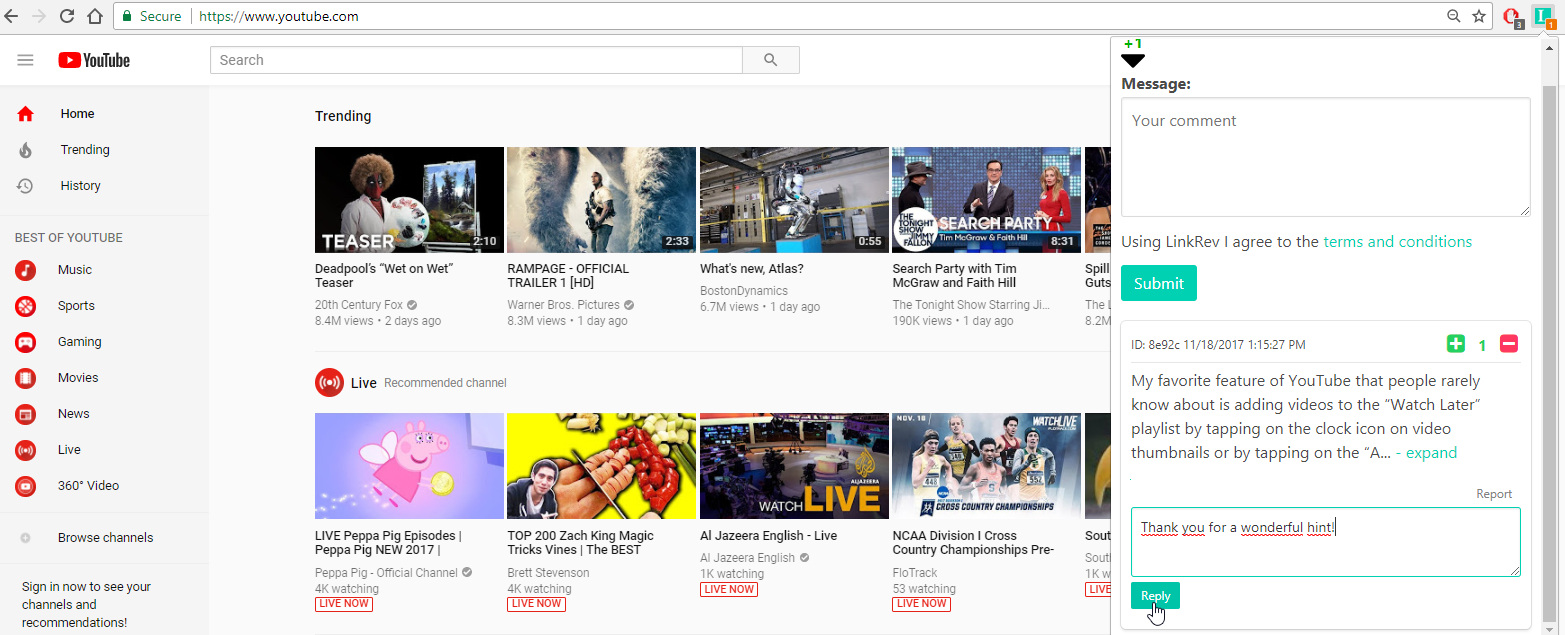Click the Reply button
Viewport: 1565px width, 635px height.
1155,596
